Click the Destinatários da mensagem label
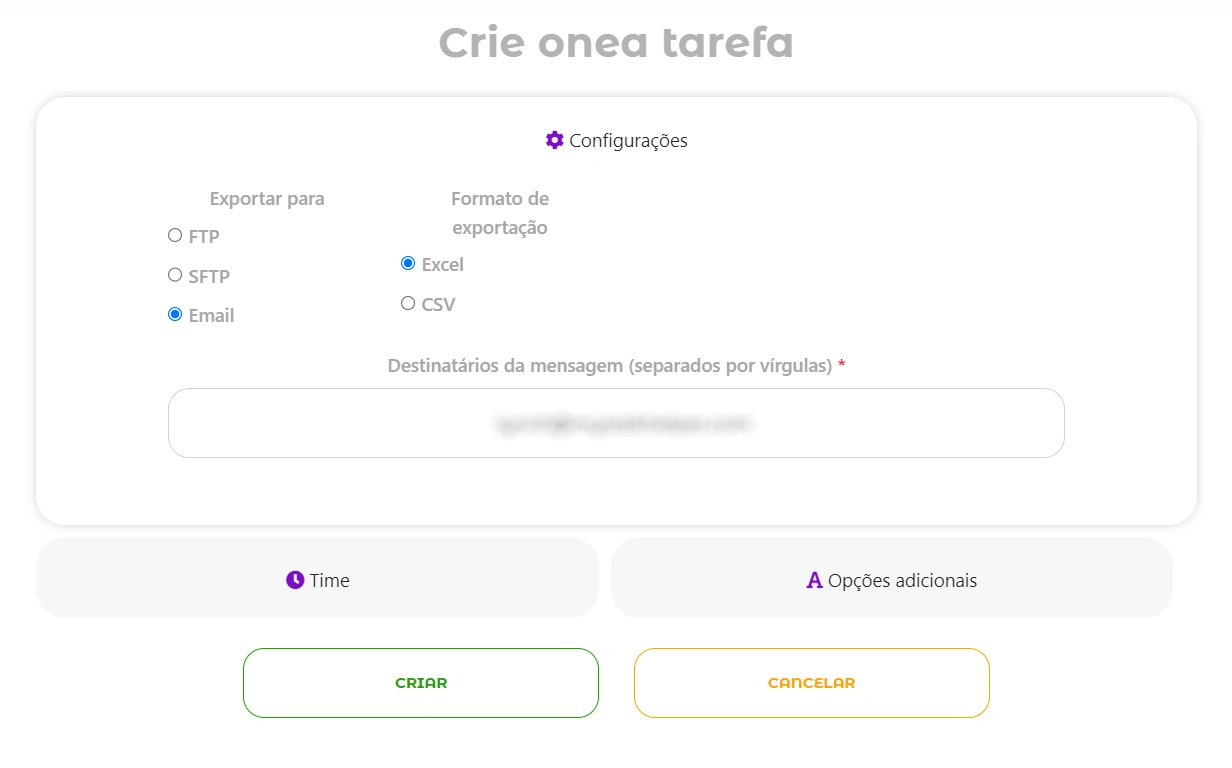 point(610,366)
